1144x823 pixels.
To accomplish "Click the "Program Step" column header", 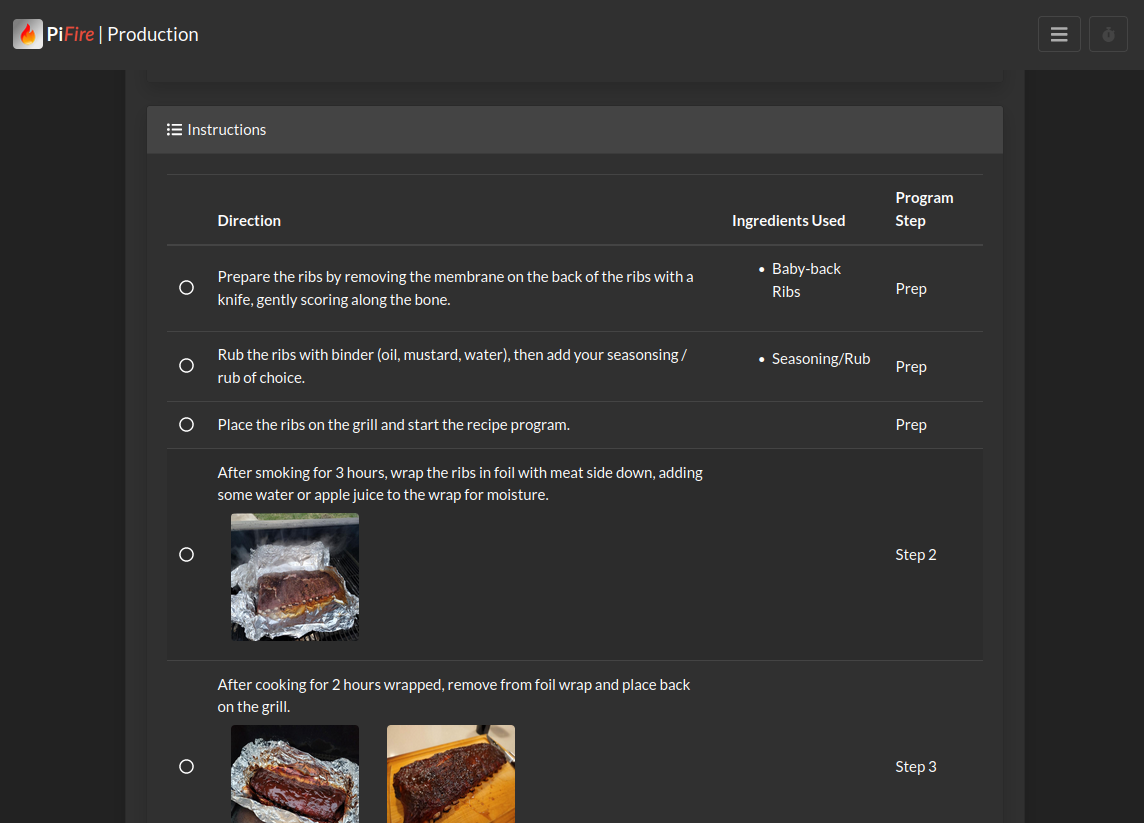I will pyautogui.click(x=924, y=208).
